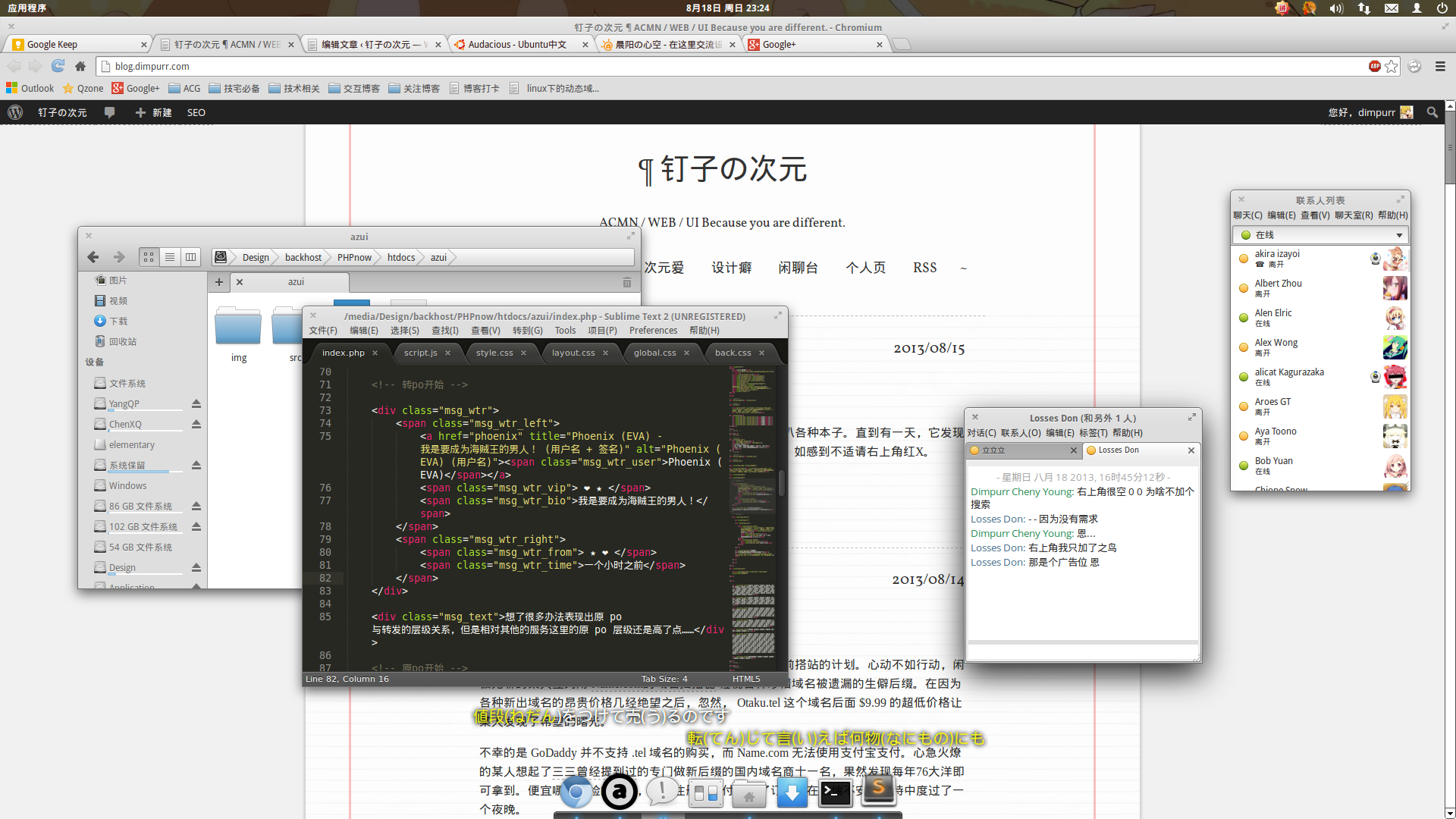The image size is (1456, 819).
Task: Switch file manager to compact view
Action: [x=191, y=257]
